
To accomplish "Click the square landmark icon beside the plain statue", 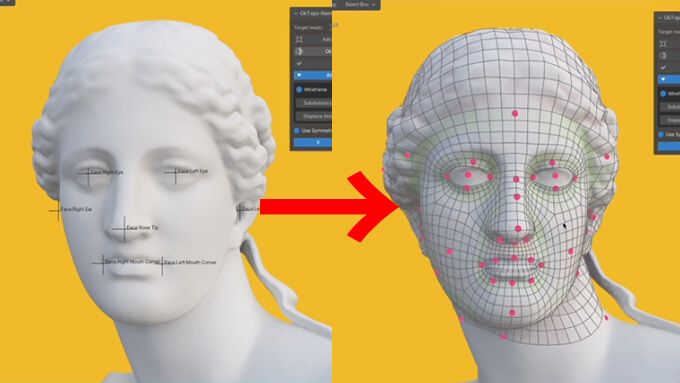I will [299, 39].
